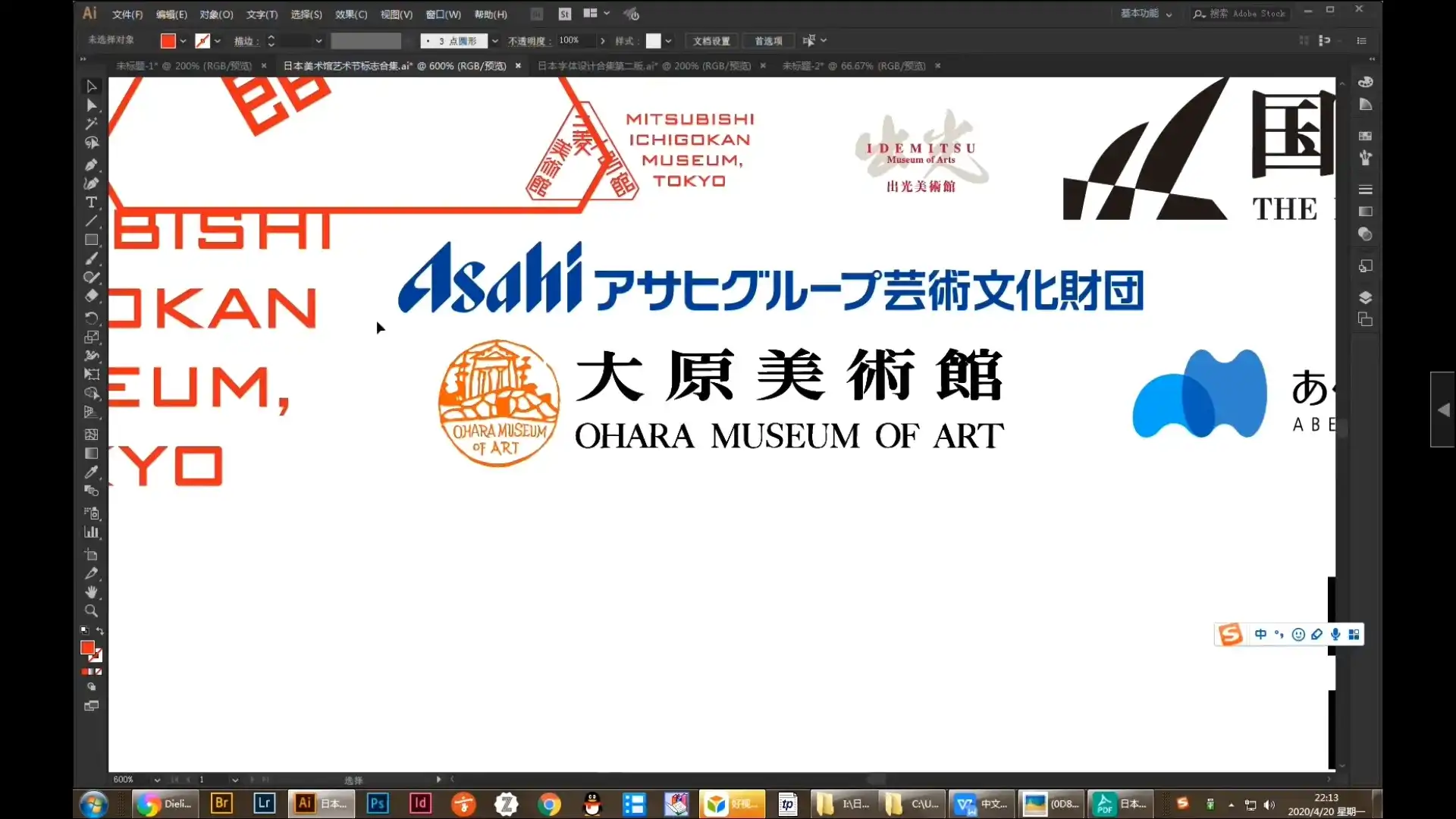Click the 首选项 button
The width and height of the screenshot is (1456, 819).
[x=767, y=41]
